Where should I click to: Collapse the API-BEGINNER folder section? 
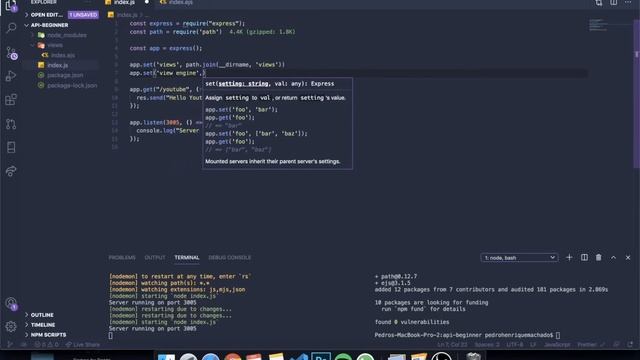(x=49, y=25)
